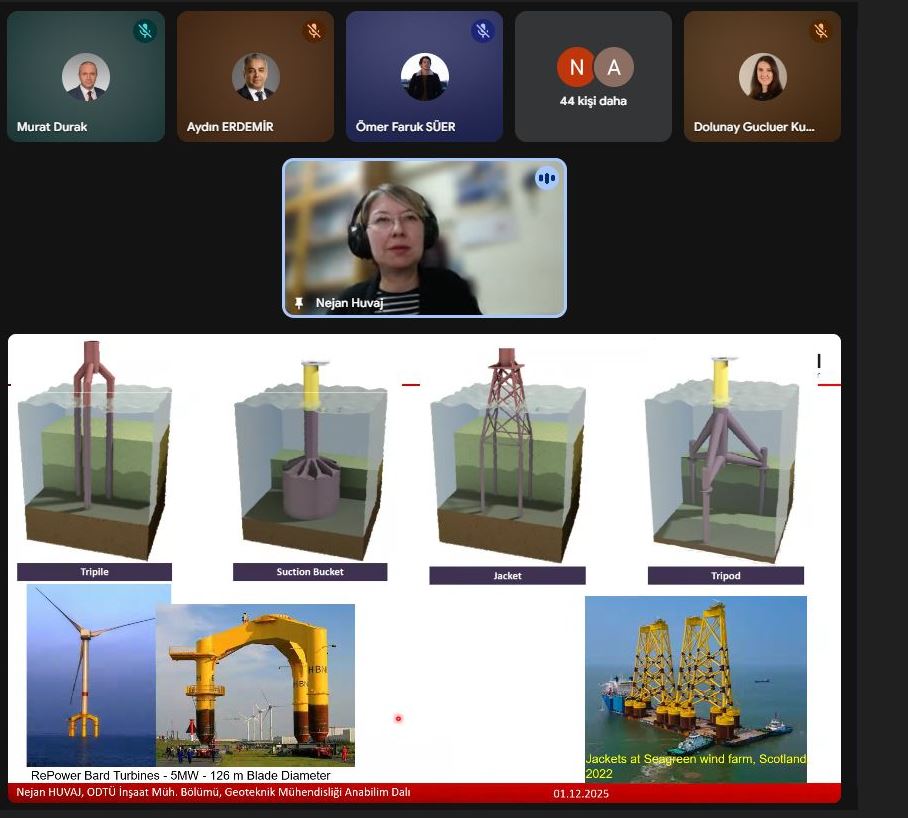The width and height of the screenshot is (908, 818).
Task: Click Aydın ERDEMİR's muted microphone icon
Action: tap(314, 31)
